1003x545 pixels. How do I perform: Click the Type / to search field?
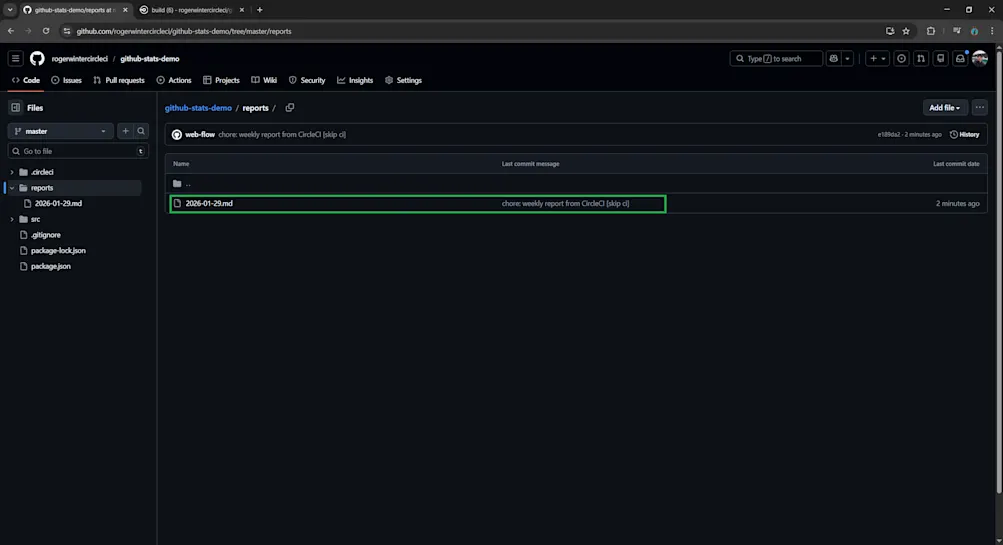coord(776,58)
